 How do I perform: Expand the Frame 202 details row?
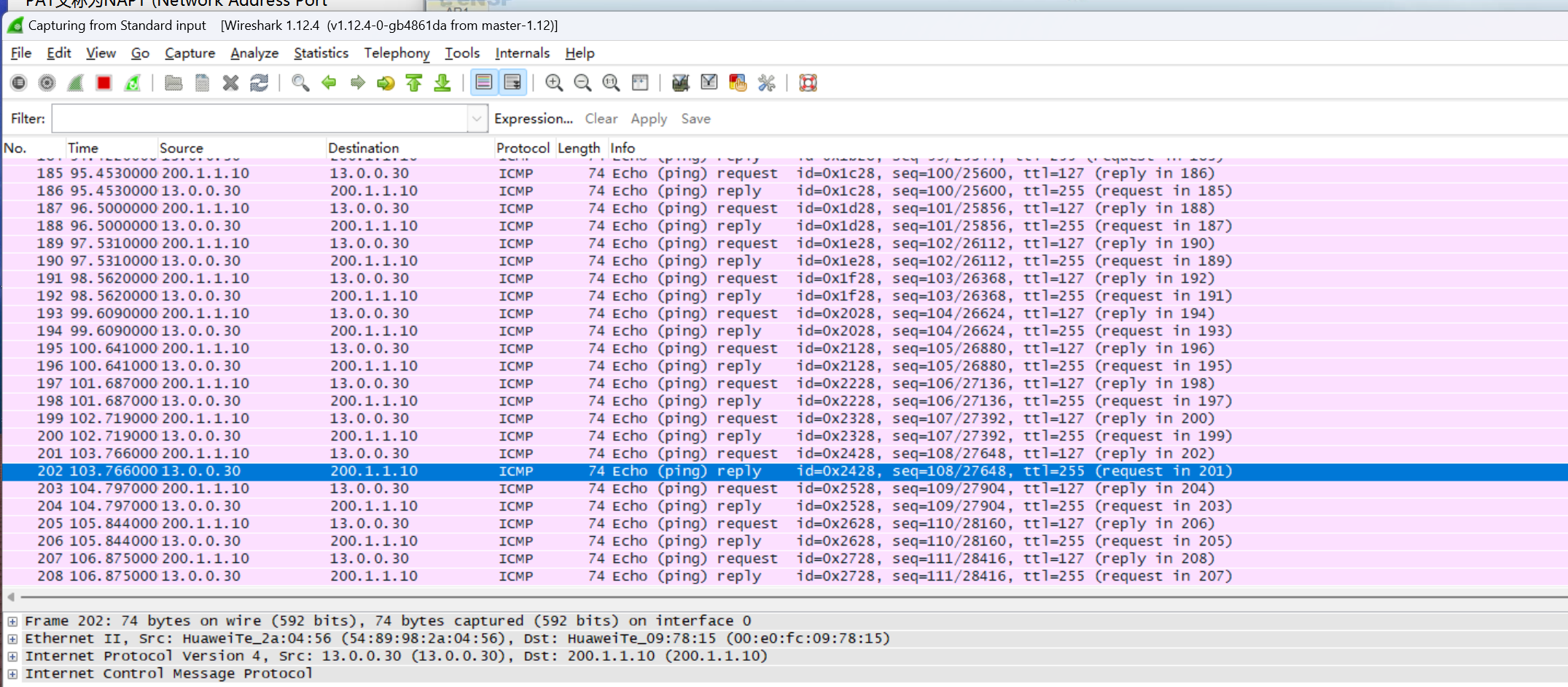(x=12, y=621)
